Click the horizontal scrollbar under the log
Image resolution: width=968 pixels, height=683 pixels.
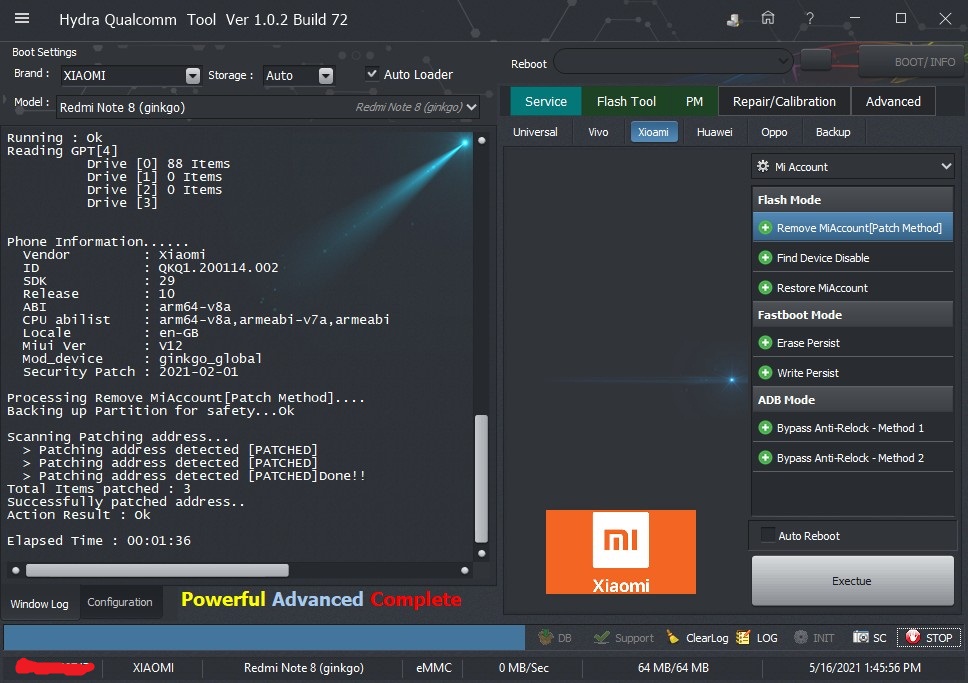tap(157, 570)
